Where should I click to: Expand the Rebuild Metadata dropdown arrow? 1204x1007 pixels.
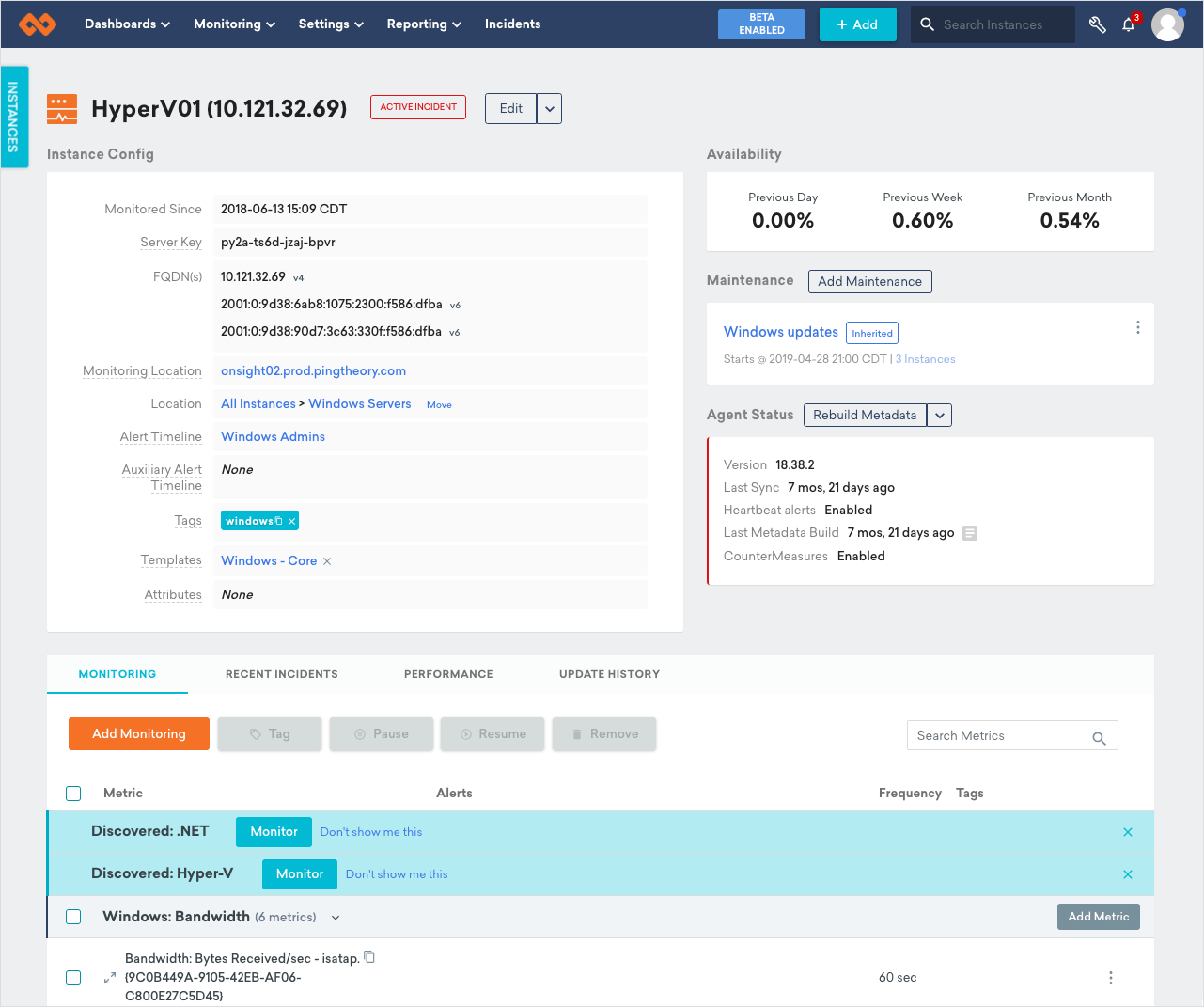tap(940, 415)
